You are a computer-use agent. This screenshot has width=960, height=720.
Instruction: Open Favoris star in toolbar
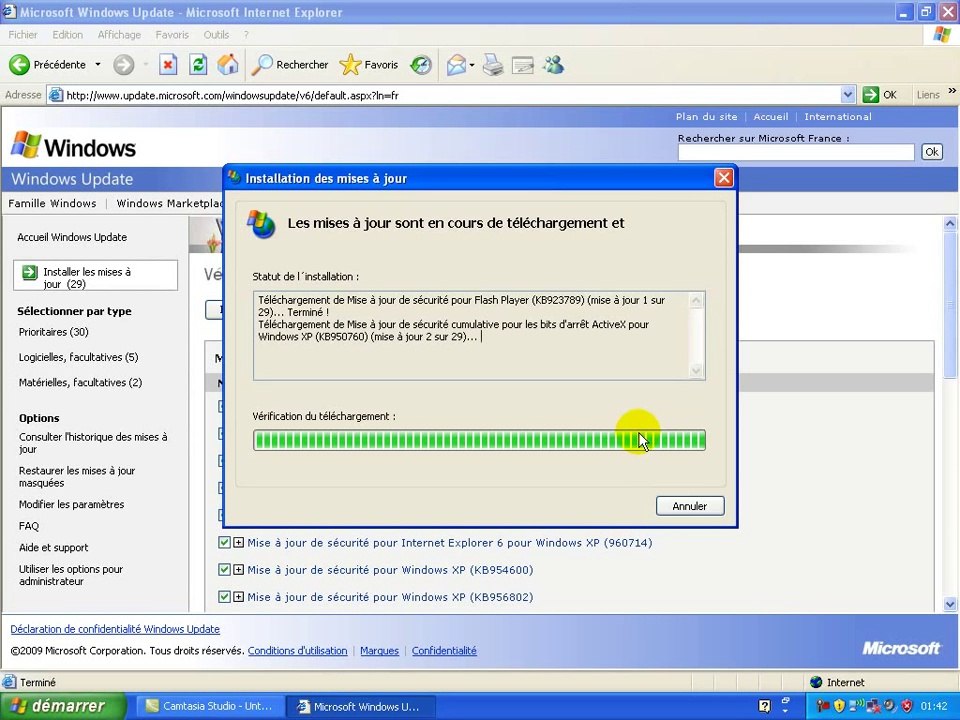tap(350, 64)
